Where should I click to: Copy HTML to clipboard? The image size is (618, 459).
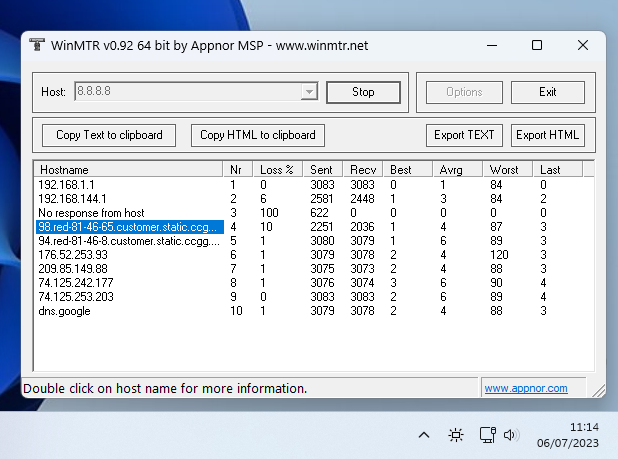pyautogui.click(x=257, y=135)
